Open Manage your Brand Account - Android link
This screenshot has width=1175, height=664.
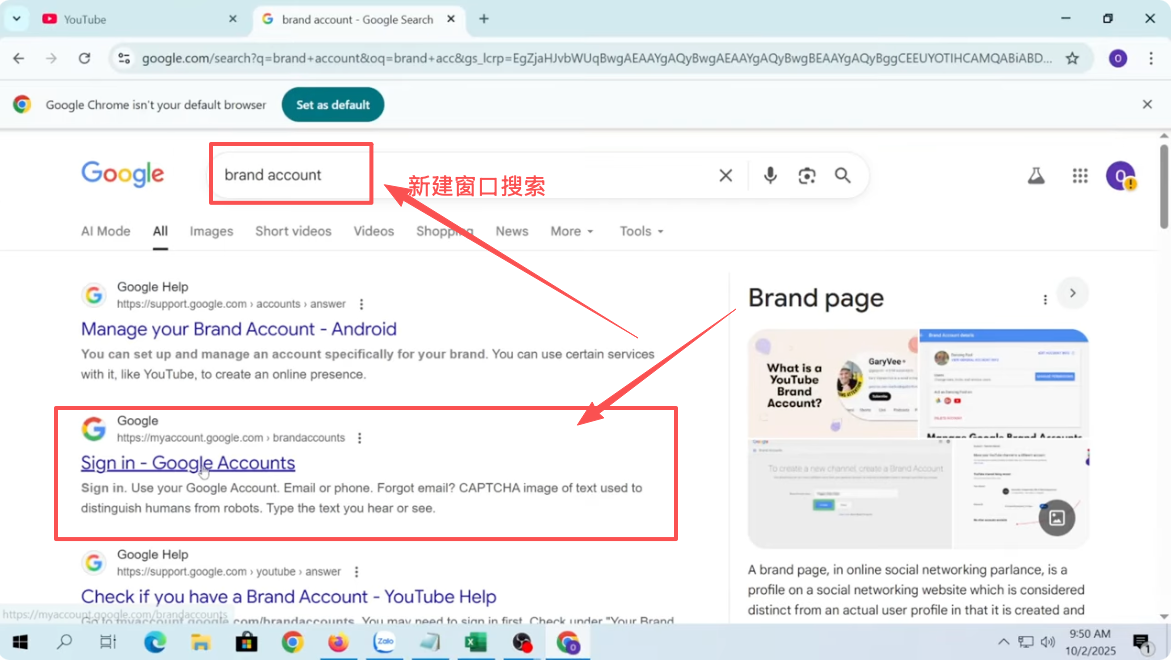click(239, 330)
